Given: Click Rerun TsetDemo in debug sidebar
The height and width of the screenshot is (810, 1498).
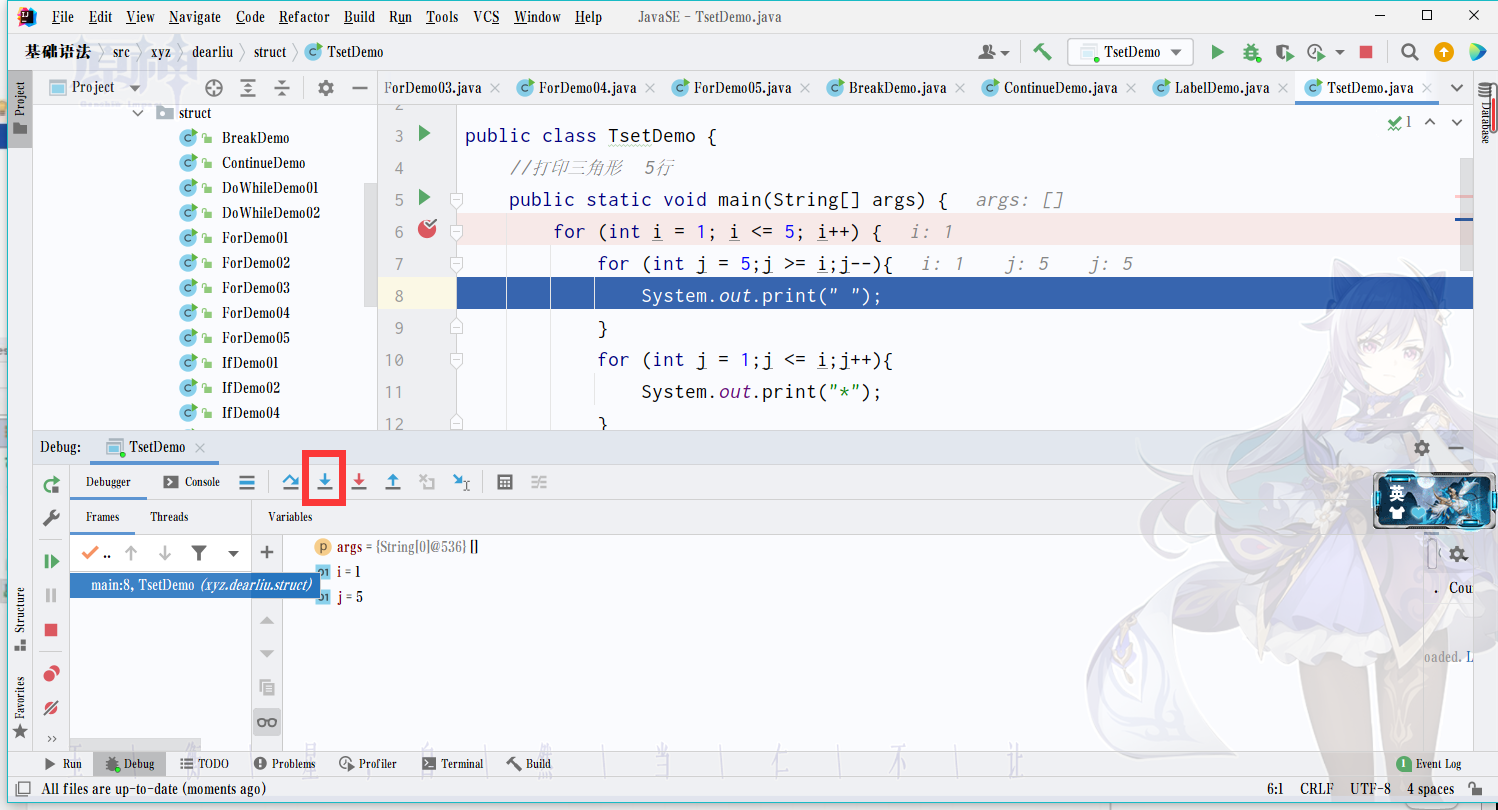Looking at the screenshot, I should point(51,485).
